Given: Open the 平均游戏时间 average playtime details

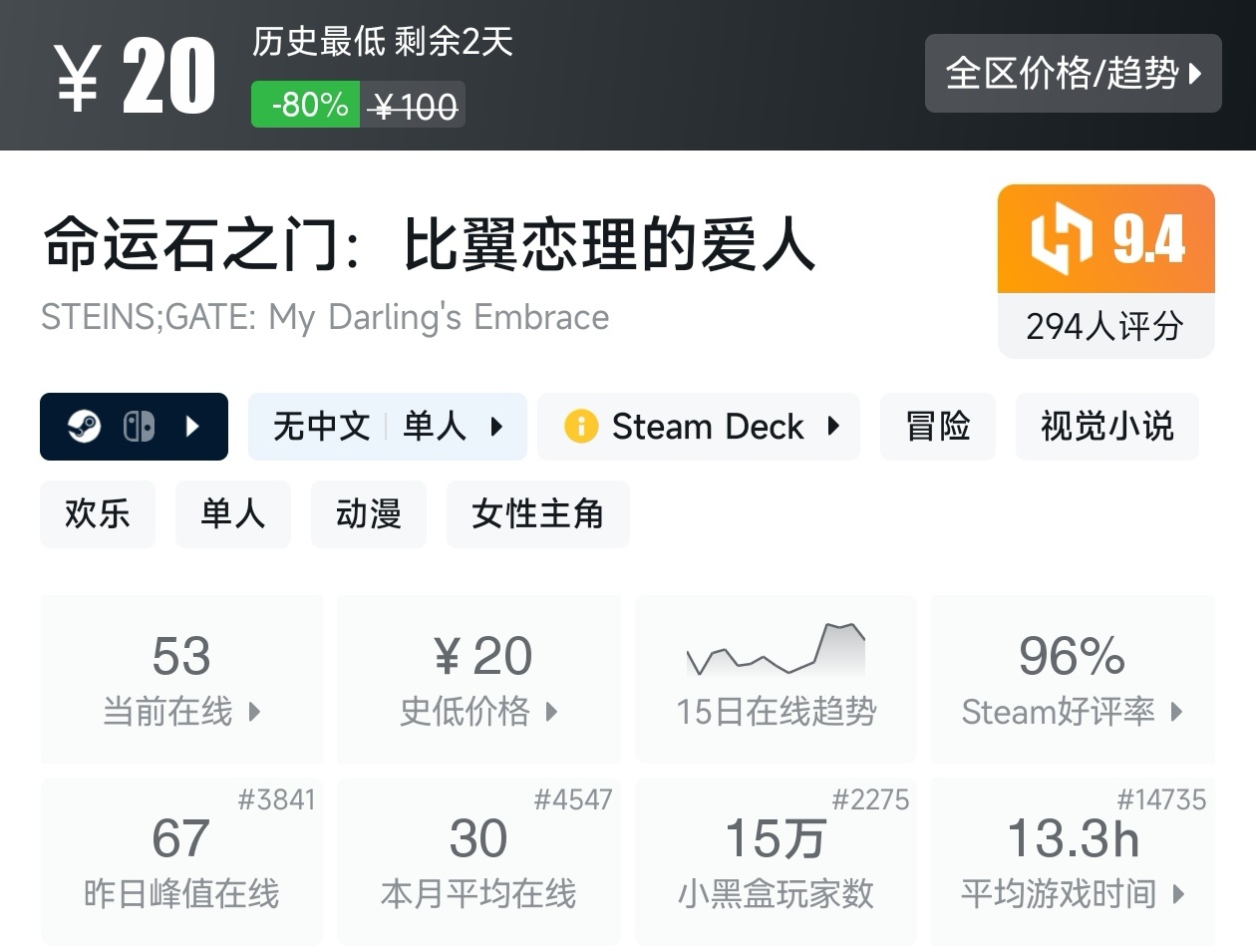Looking at the screenshot, I should 1073,861.
